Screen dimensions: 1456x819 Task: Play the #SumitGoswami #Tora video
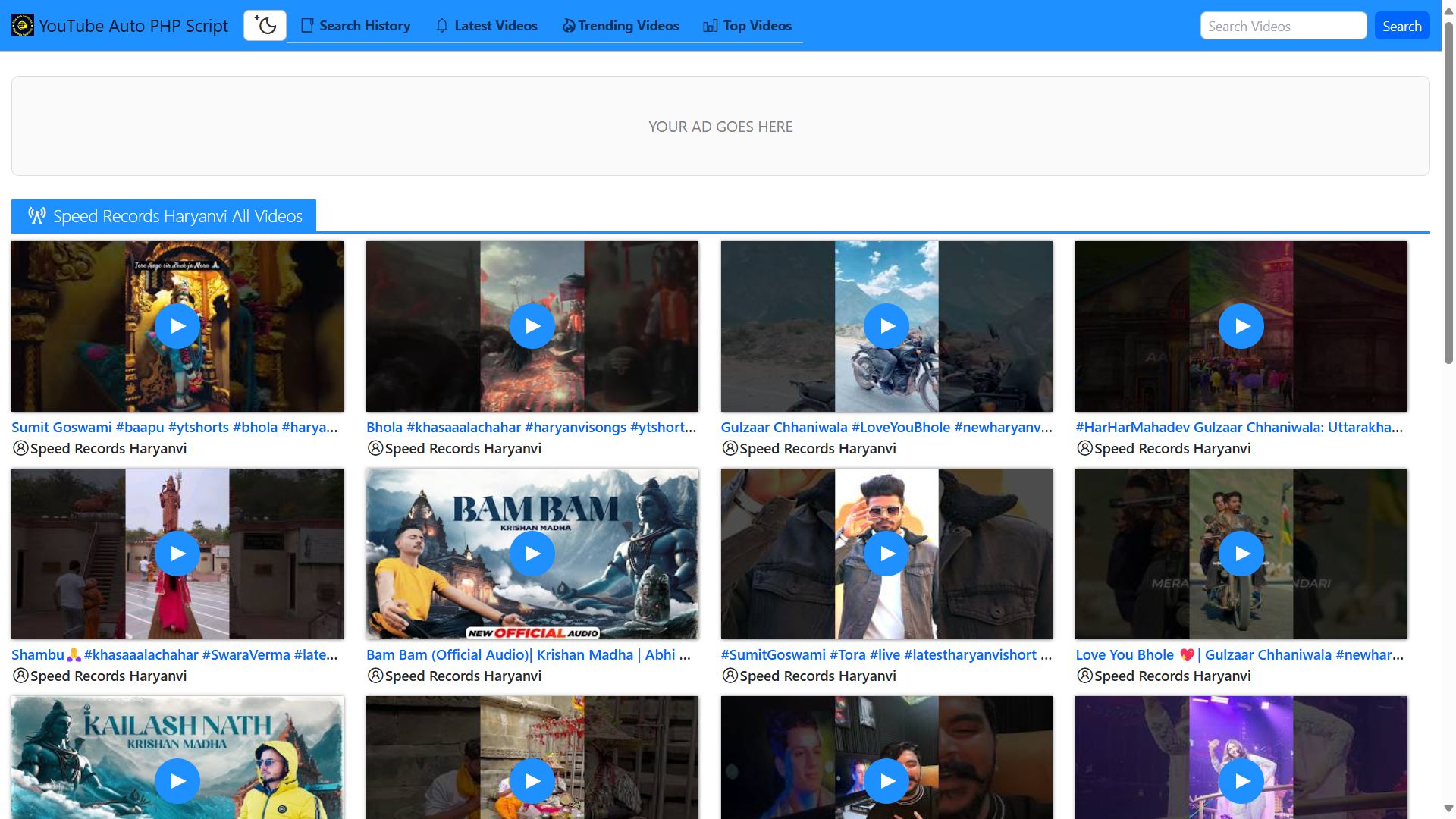pos(886,554)
